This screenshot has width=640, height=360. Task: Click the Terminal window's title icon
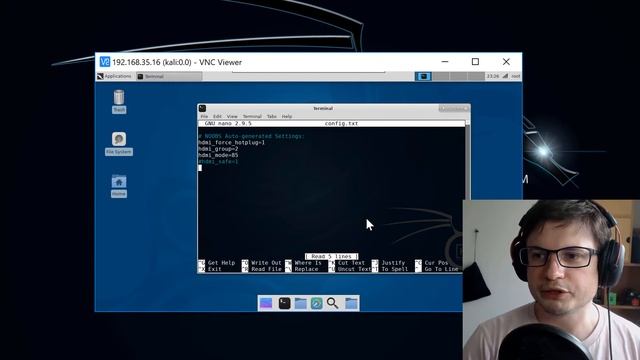pos(202,108)
